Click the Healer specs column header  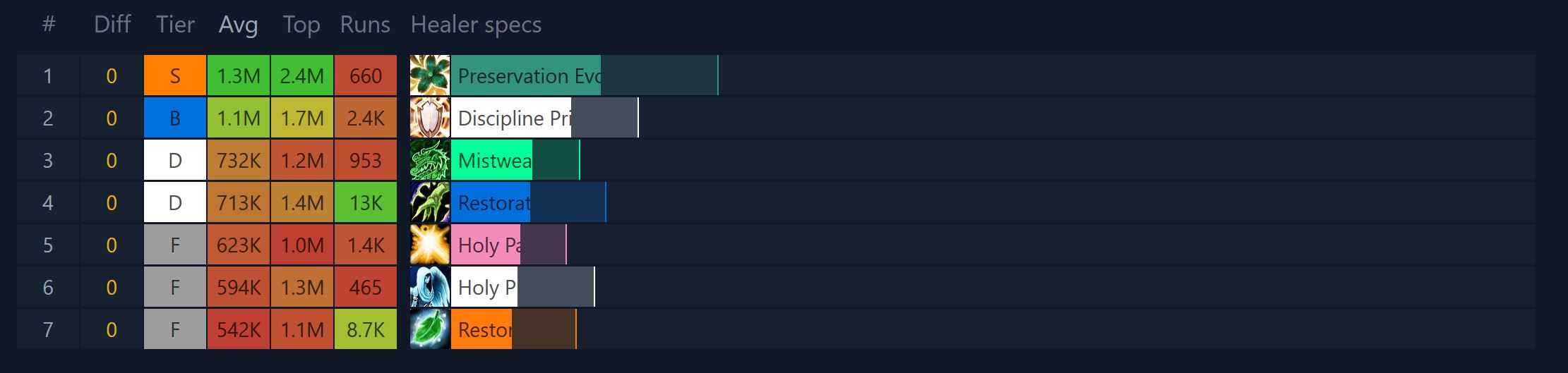tap(476, 25)
